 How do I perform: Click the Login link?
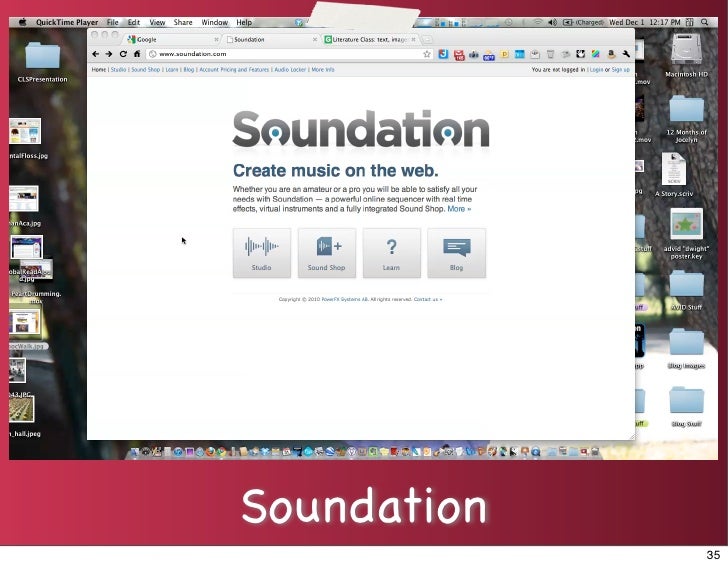596,70
